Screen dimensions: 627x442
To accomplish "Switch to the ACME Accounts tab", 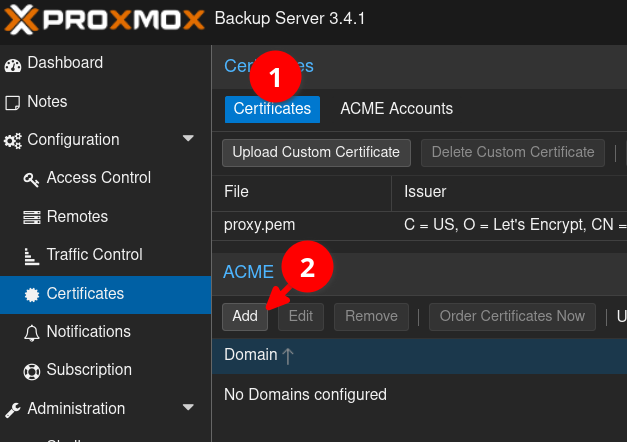I will pos(396,109).
